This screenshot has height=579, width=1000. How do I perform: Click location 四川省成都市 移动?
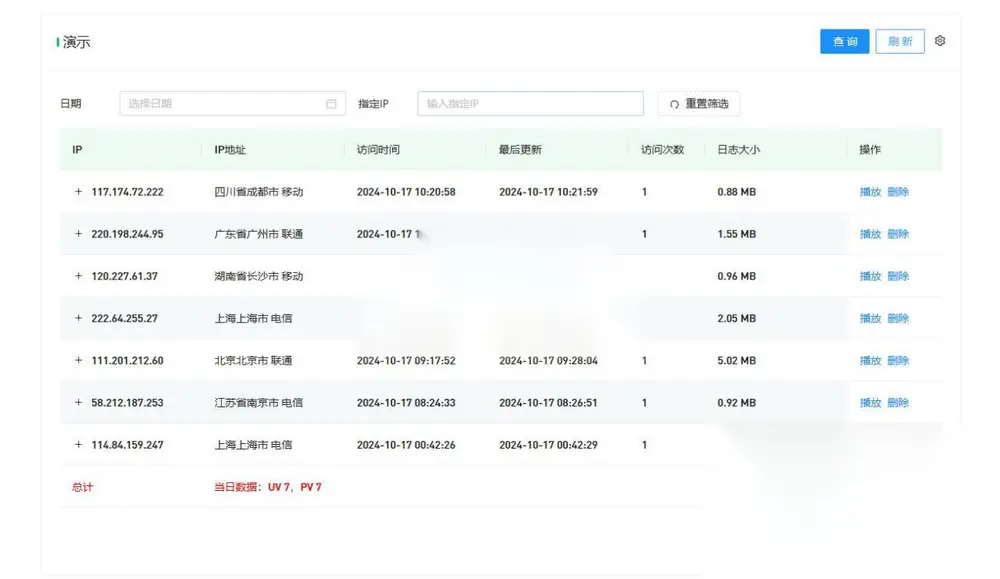[259, 192]
